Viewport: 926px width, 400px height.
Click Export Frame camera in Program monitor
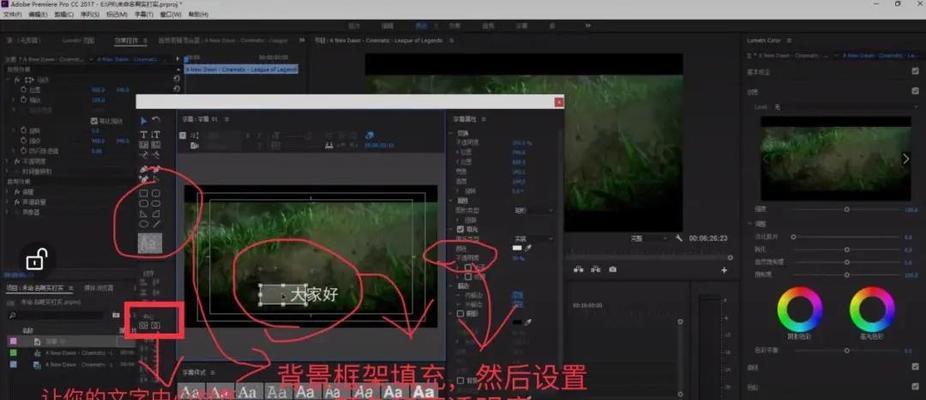click(612, 269)
